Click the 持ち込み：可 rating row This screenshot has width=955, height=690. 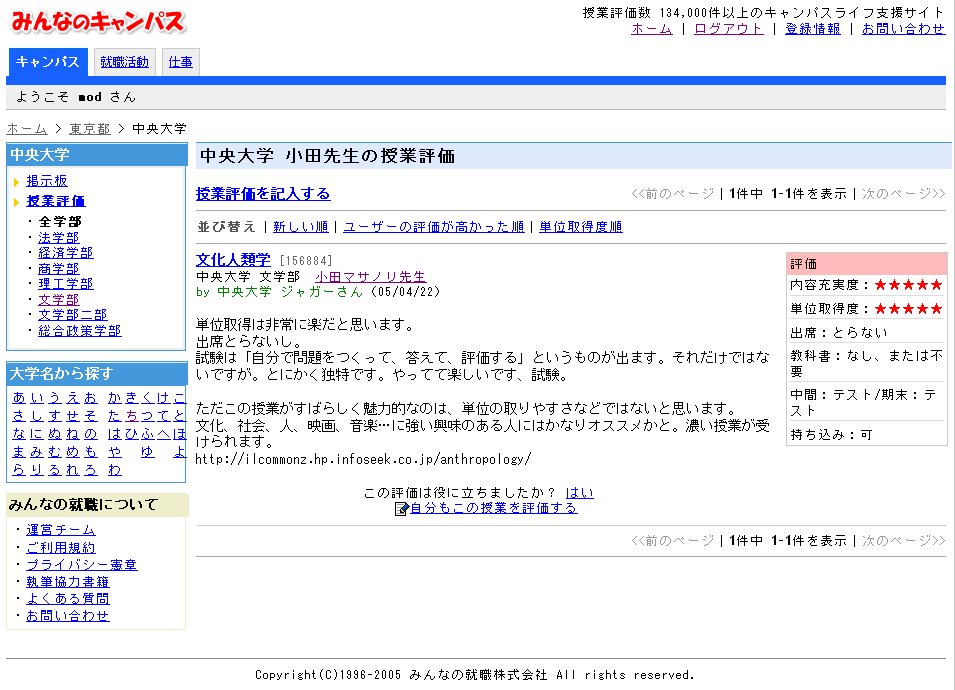point(866,434)
